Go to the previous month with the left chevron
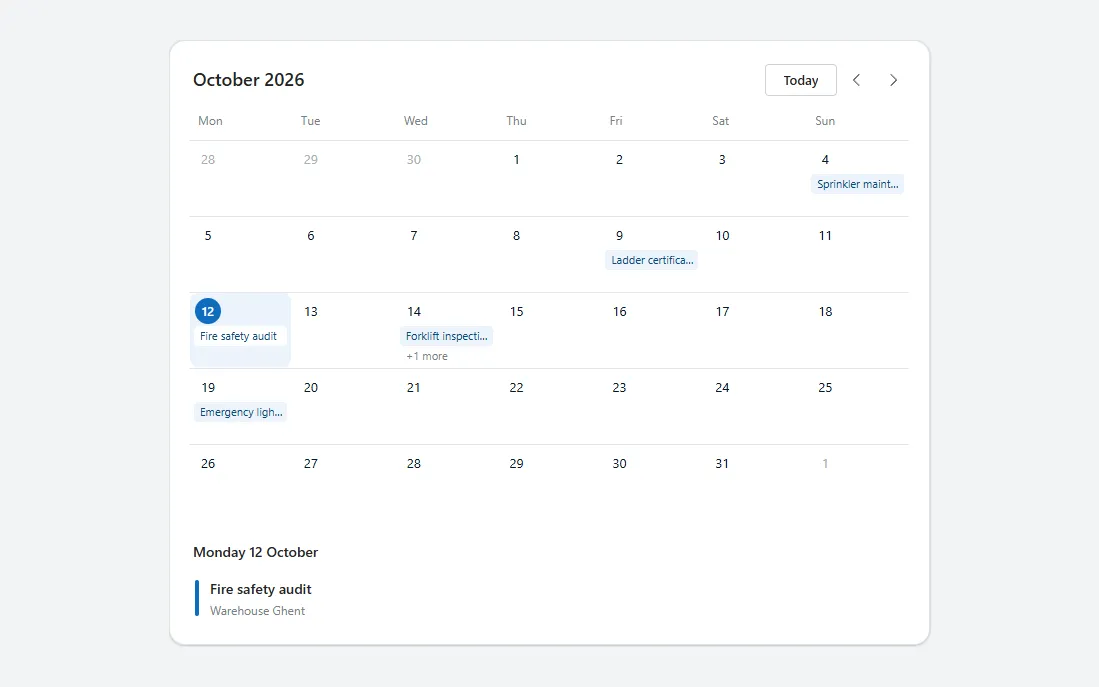 856,80
